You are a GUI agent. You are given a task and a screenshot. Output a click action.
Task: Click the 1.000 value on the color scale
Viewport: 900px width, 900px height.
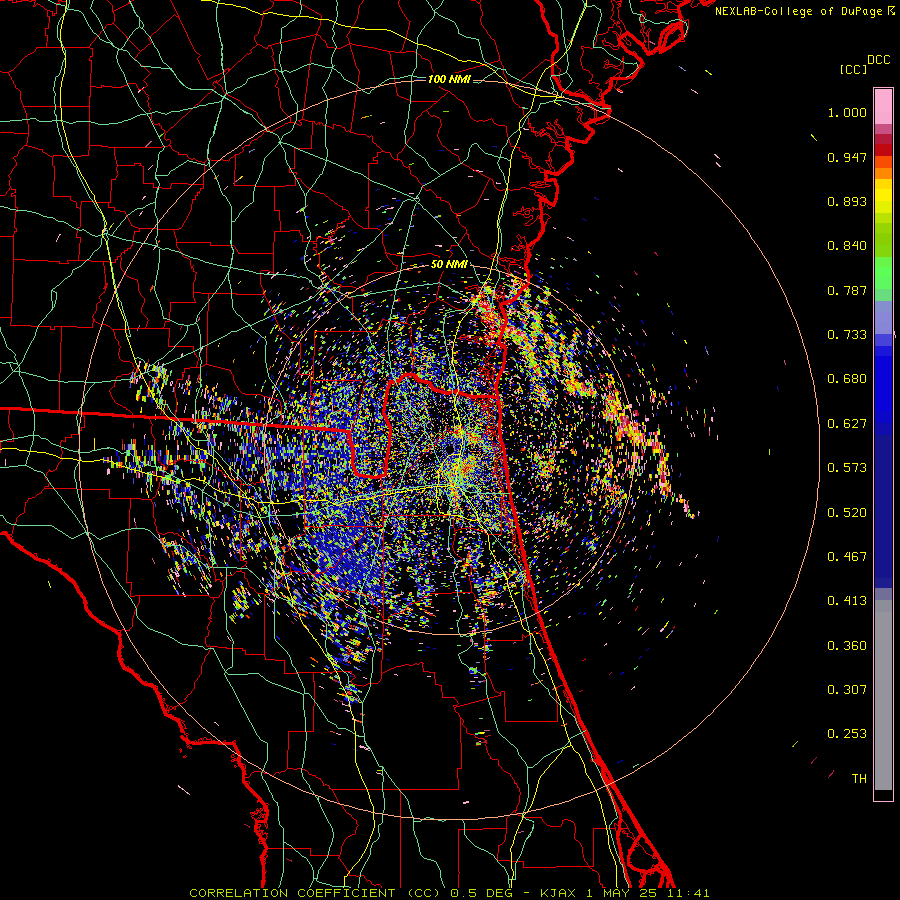pyautogui.click(x=847, y=112)
